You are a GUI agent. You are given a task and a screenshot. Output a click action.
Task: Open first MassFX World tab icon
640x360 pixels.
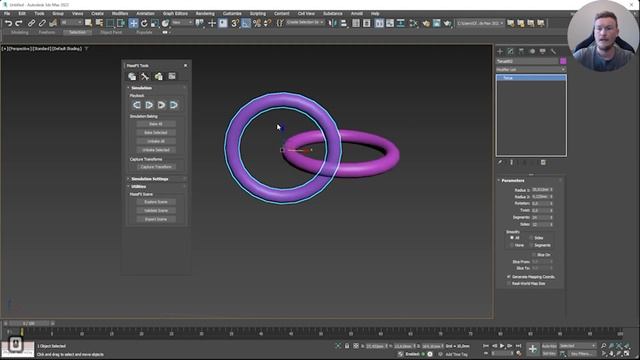click(x=132, y=76)
